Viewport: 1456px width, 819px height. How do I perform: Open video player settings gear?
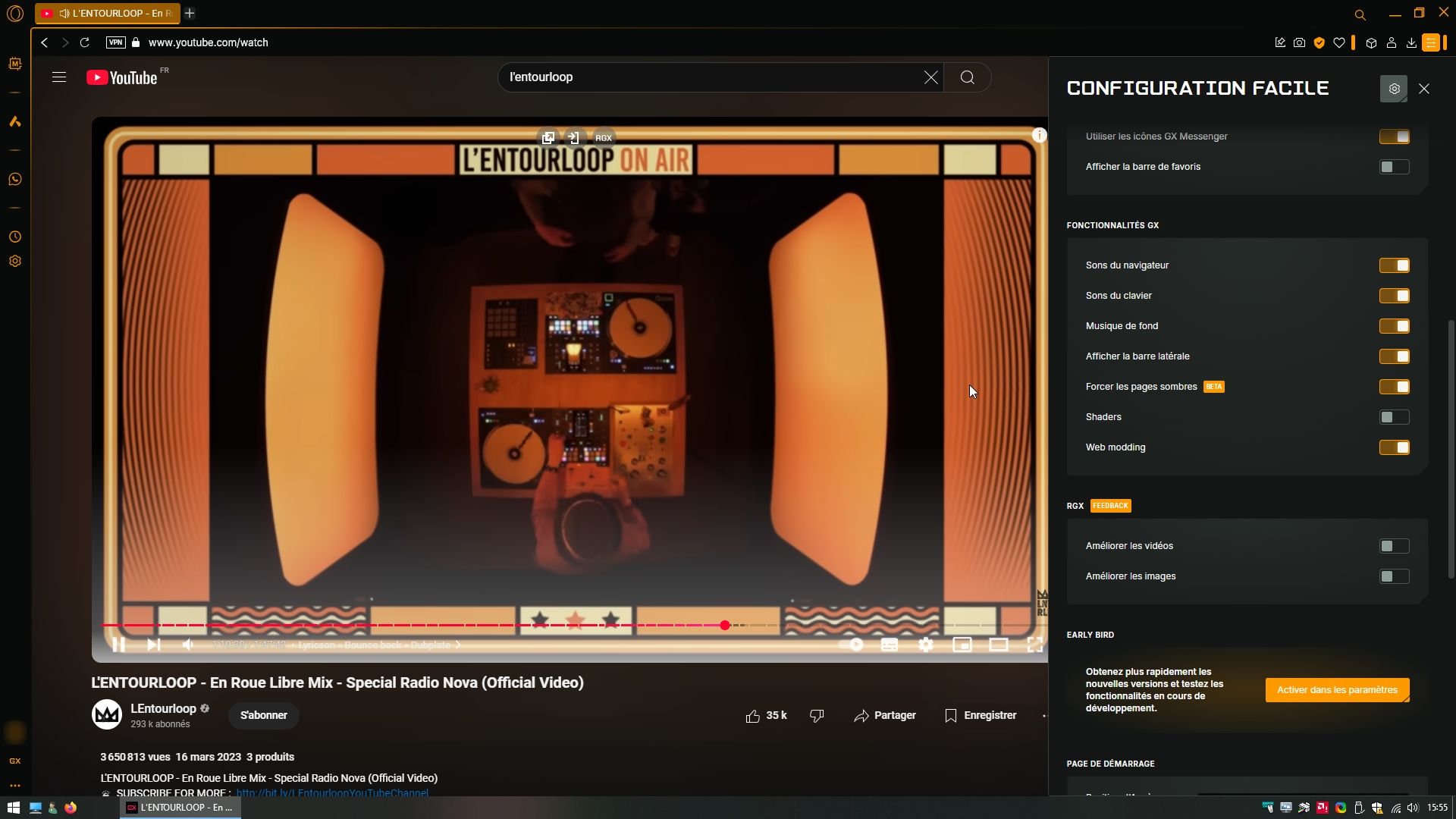926,645
